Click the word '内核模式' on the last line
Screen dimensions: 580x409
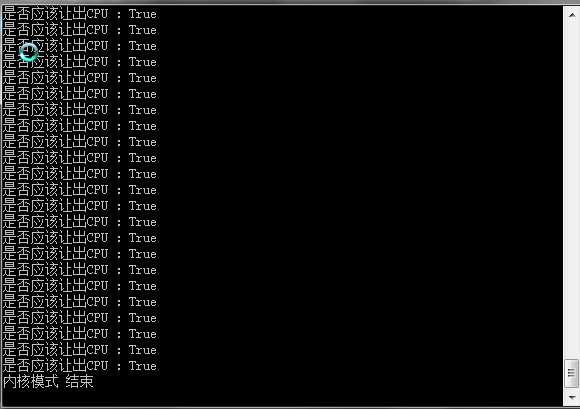[x=31, y=382]
